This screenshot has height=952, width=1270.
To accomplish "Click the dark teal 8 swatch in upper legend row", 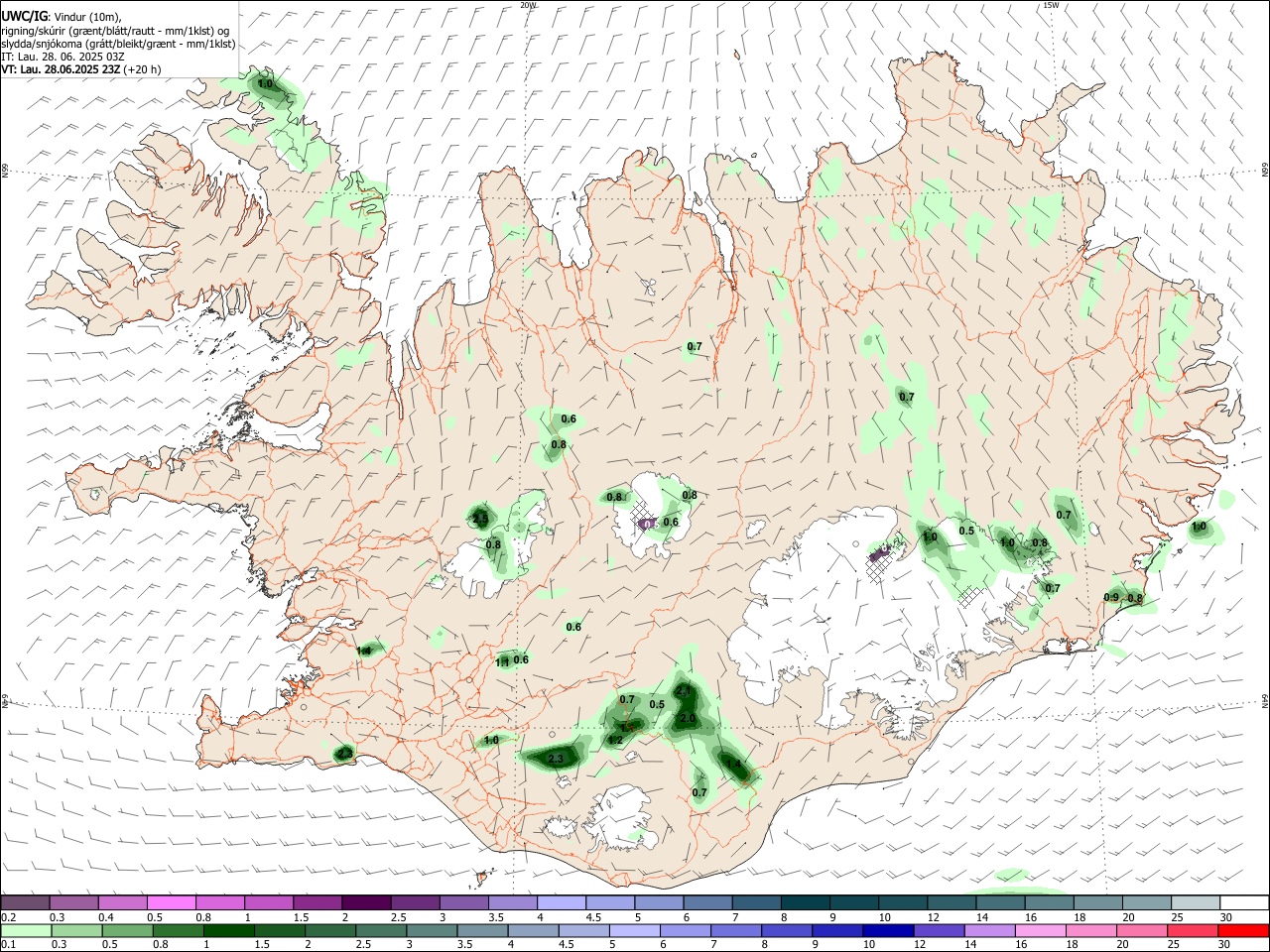I will [x=806, y=903].
